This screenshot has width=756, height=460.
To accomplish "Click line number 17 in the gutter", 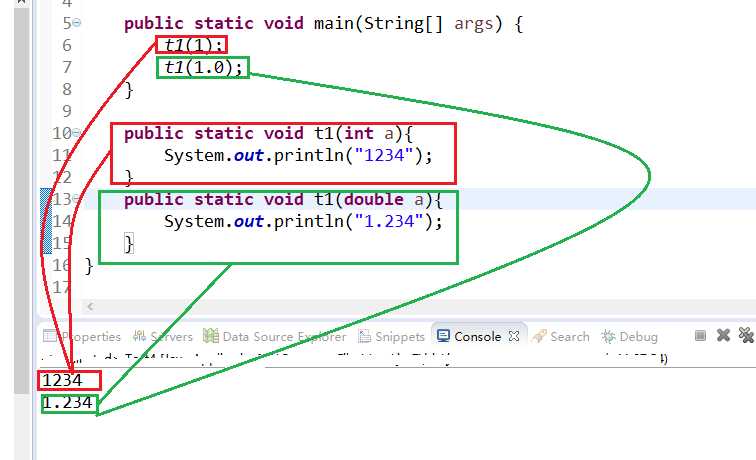I will (x=62, y=287).
